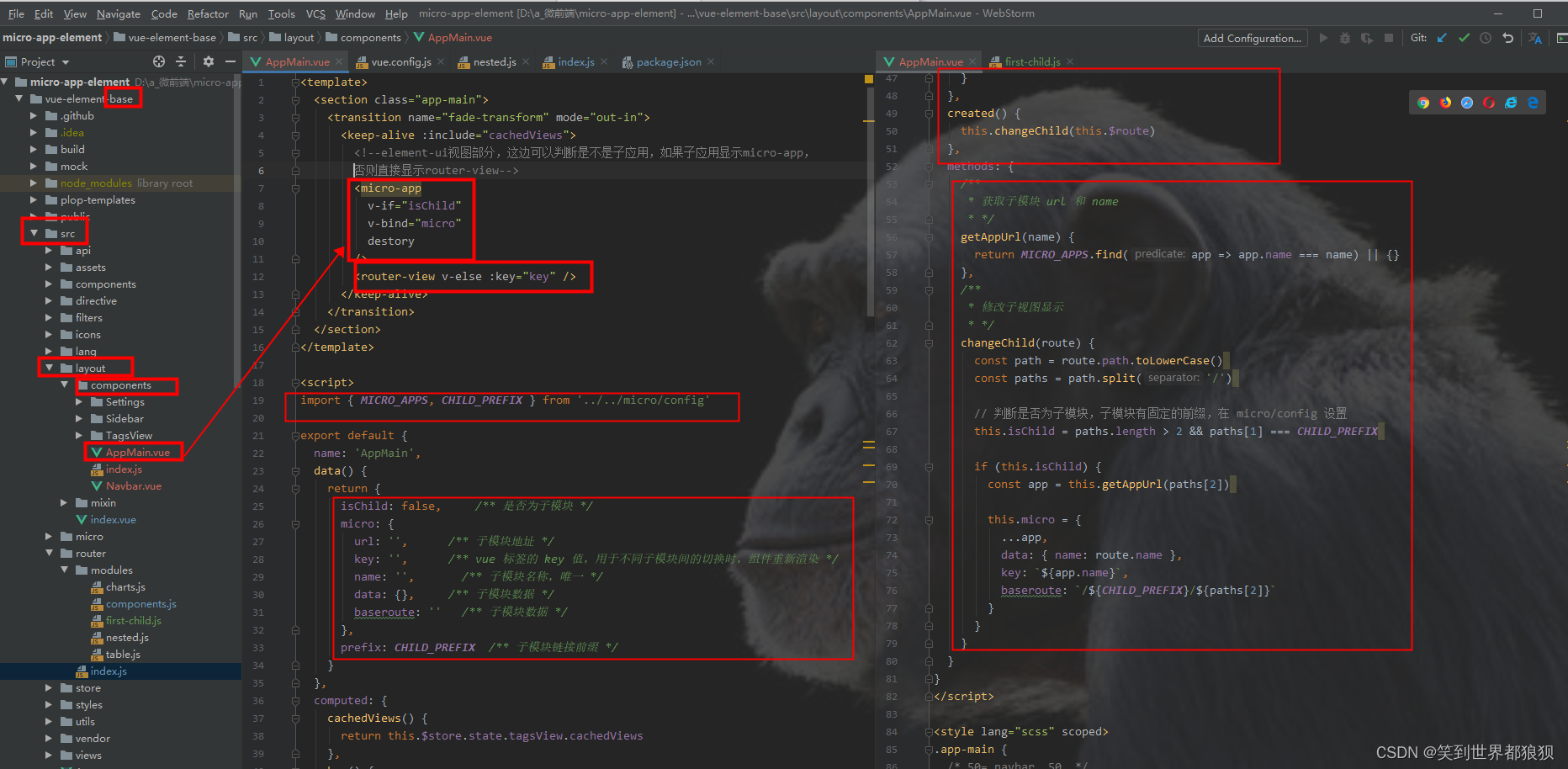Screen dimensions: 1568x769
Task: Click Git Update Project arrow icon
Action: click(x=1442, y=38)
